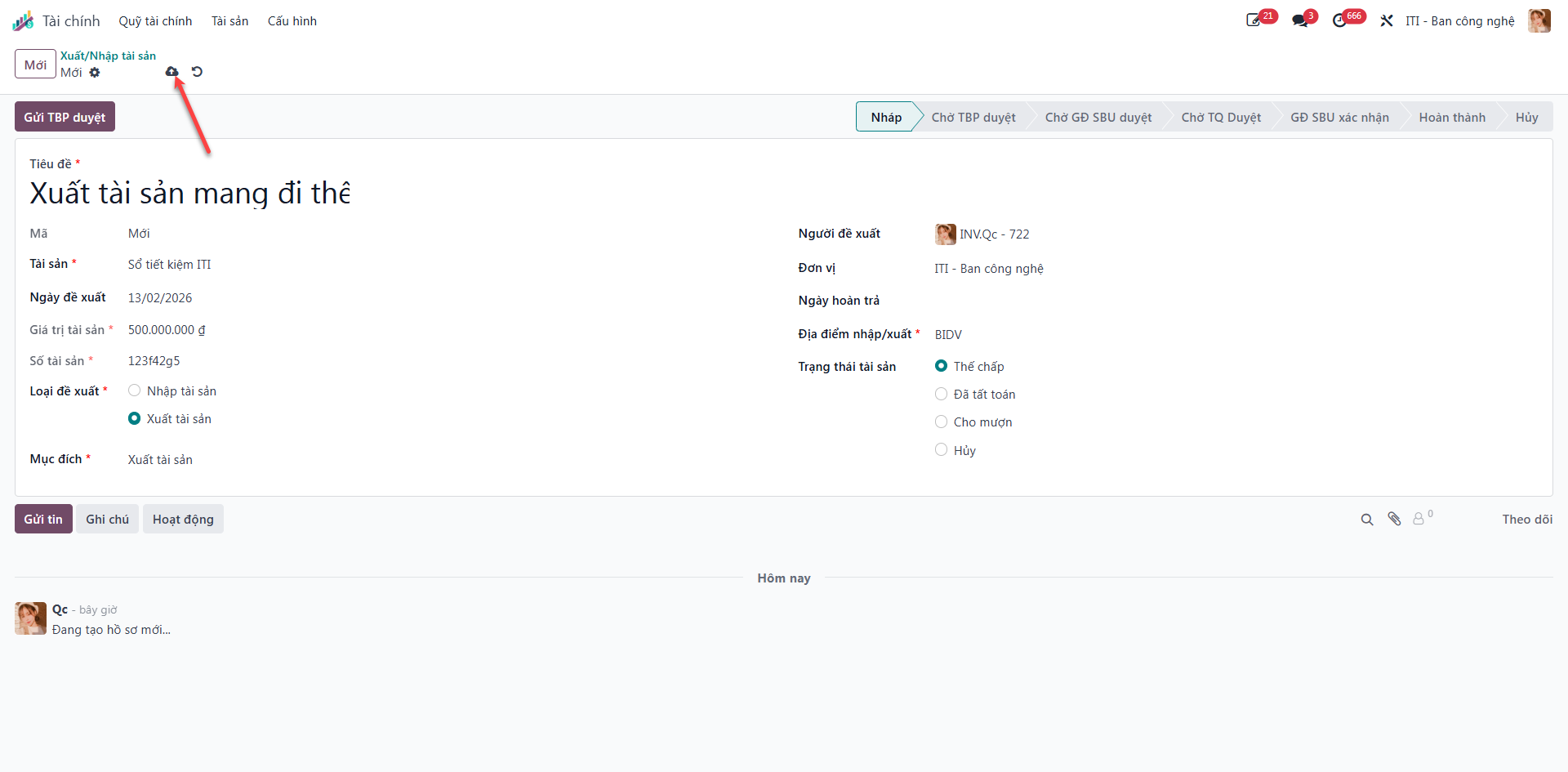Choose Đã tất toán asset status
This screenshot has height=772, width=1568.
(942, 394)
